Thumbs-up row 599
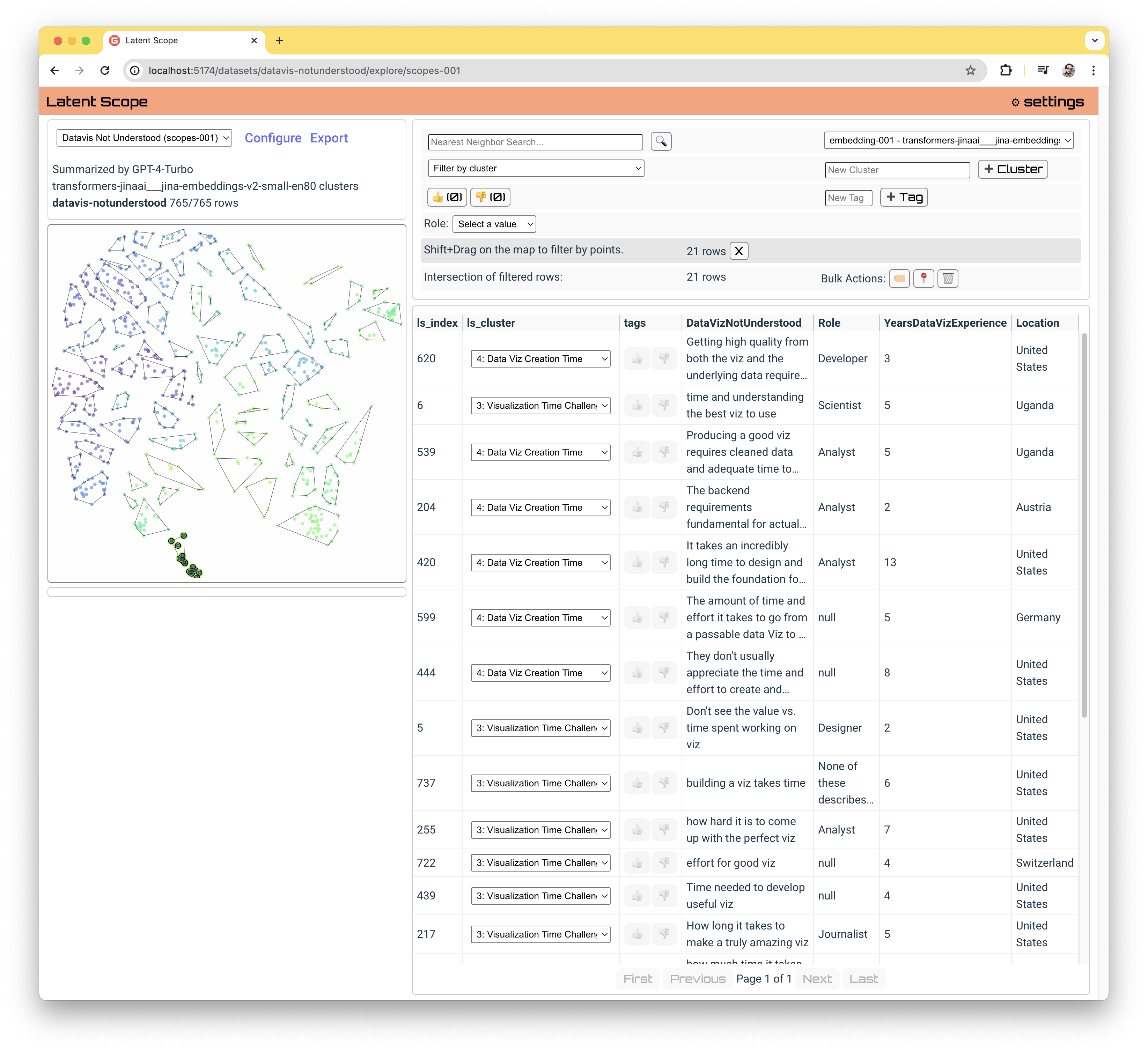The width and height of the screenshot is (1148, 1052). coord(637,618)
